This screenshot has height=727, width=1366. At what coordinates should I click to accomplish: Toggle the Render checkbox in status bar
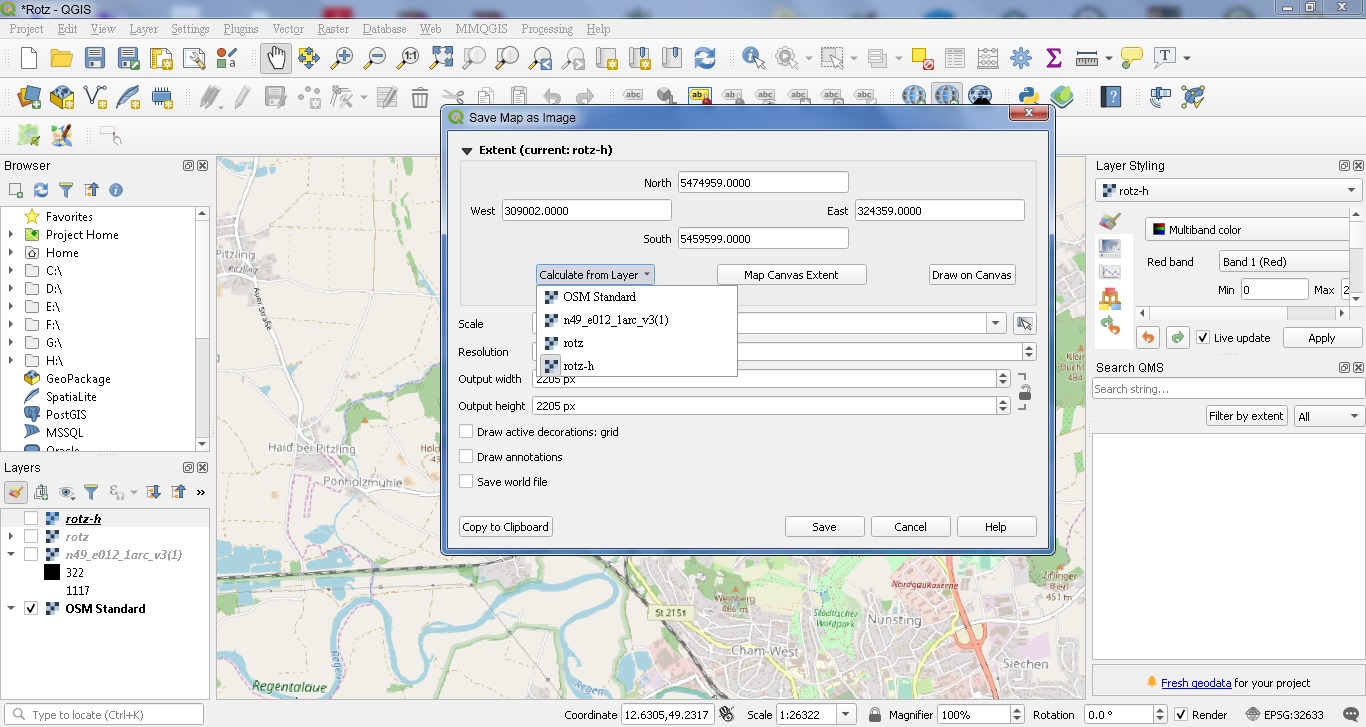click(x=1182, y=715)
